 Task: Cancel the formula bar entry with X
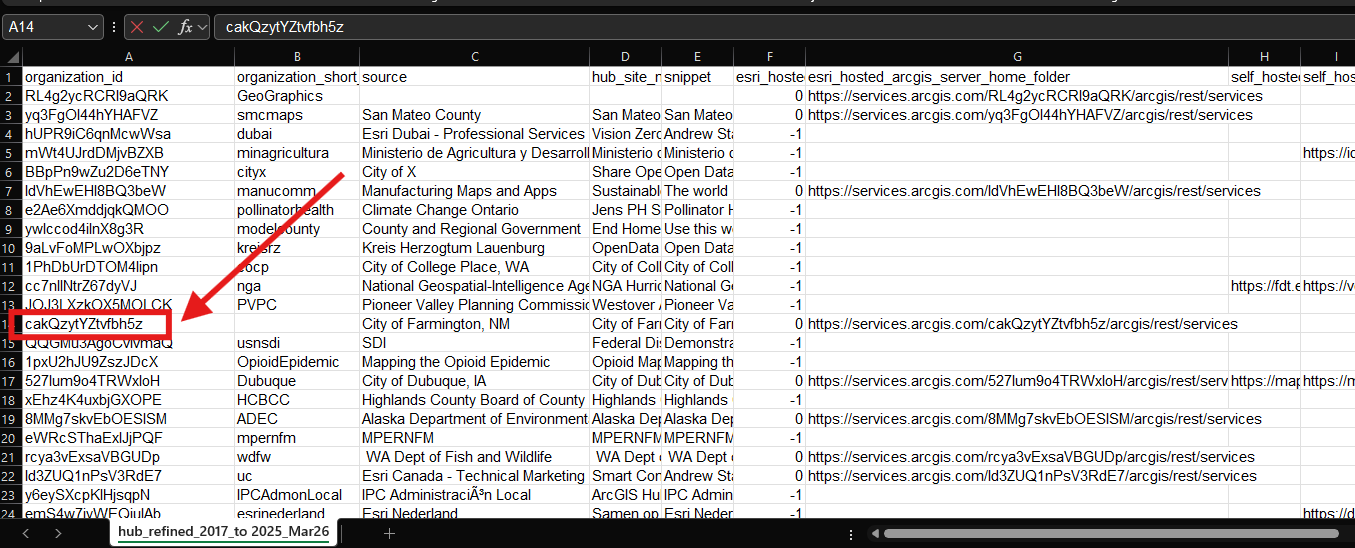(x=137, y=27)
